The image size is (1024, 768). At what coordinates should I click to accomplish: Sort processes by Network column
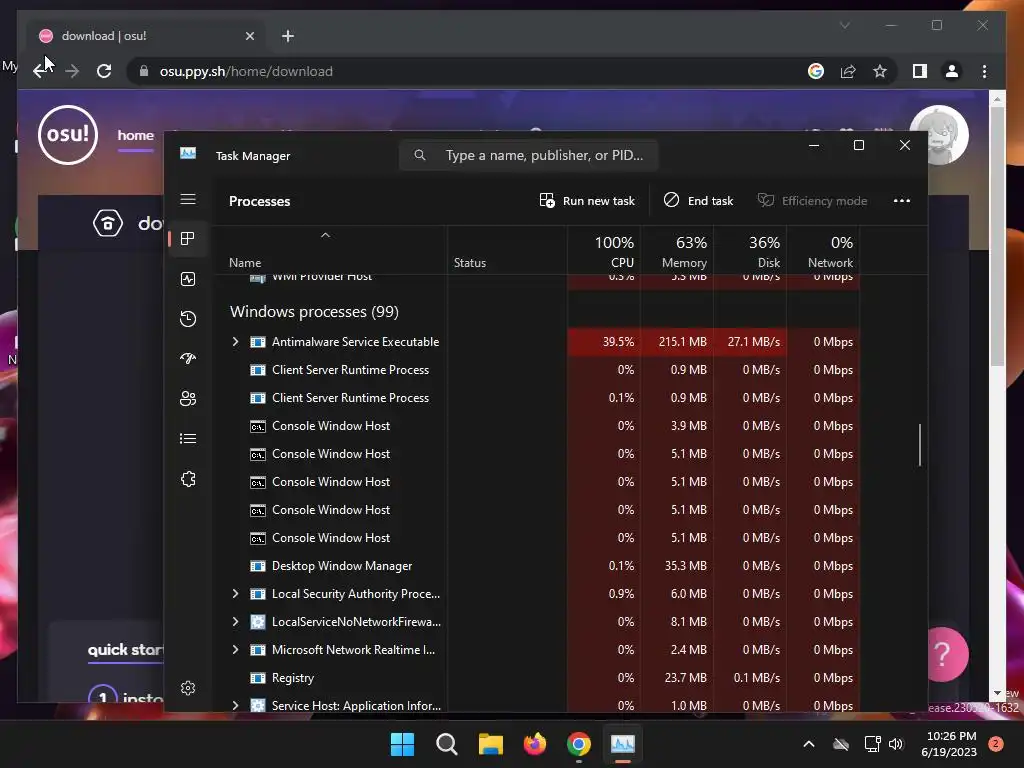824,251
